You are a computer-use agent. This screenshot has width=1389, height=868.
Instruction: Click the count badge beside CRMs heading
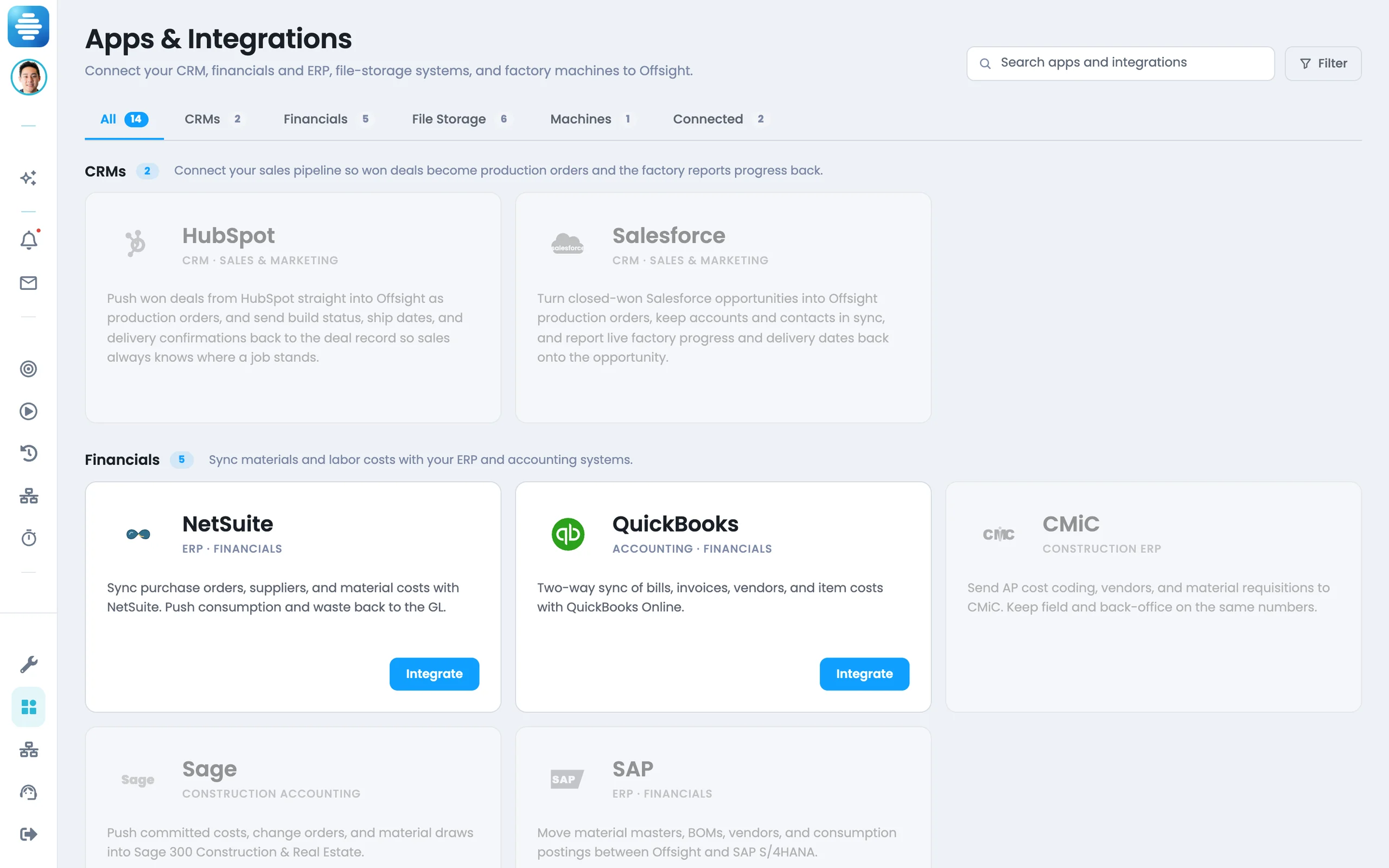(147, 171)
